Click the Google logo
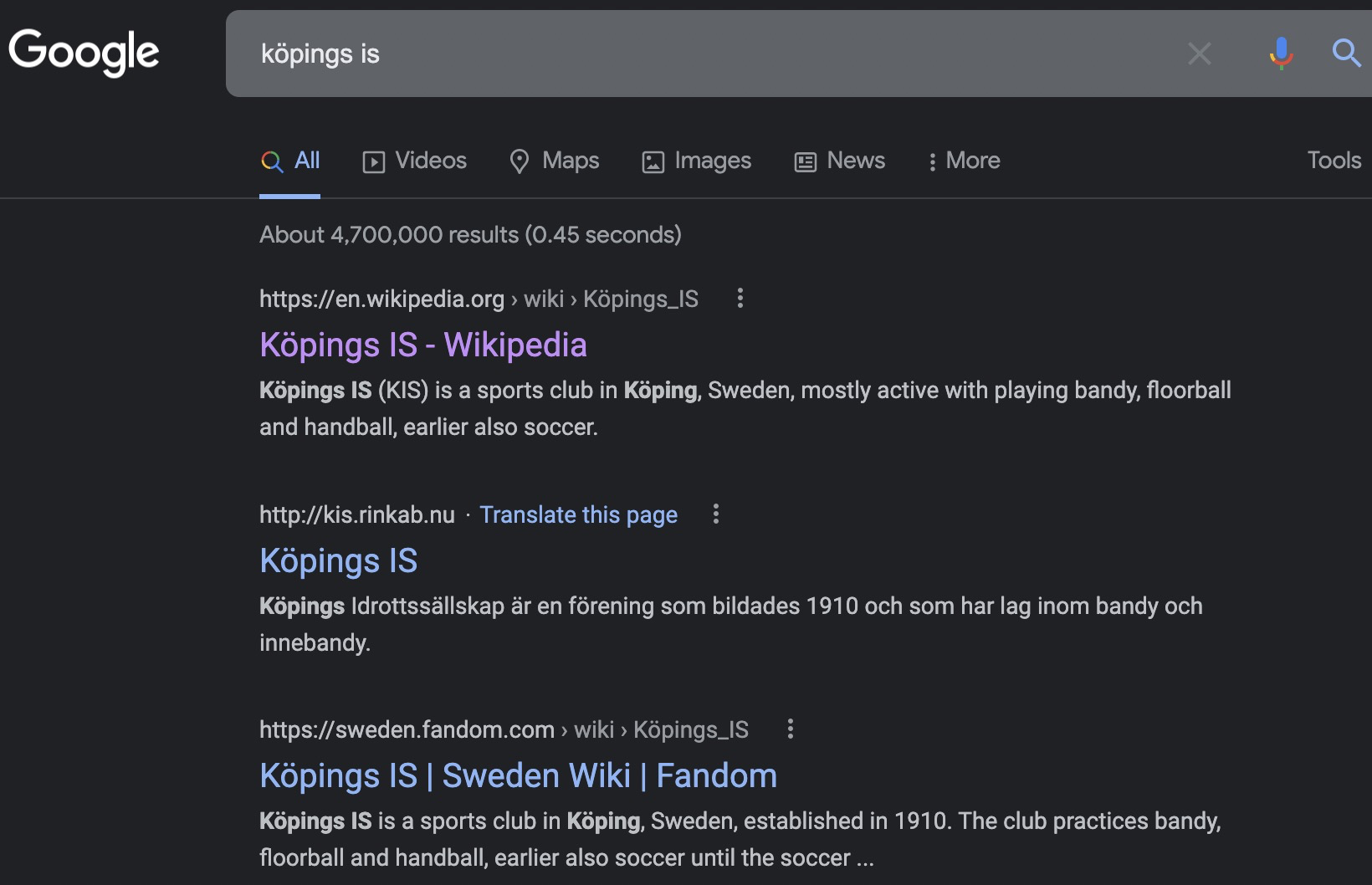Screen dimensions: 1372x885 pyautogui.click(x=84, y=52)
